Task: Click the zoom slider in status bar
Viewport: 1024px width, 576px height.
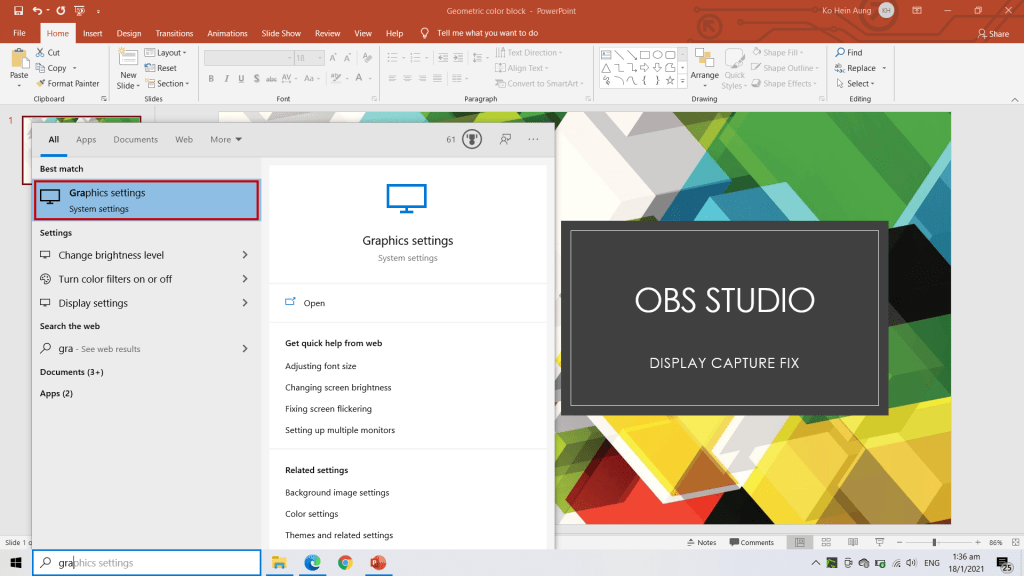Action: (x=935, y=542)
